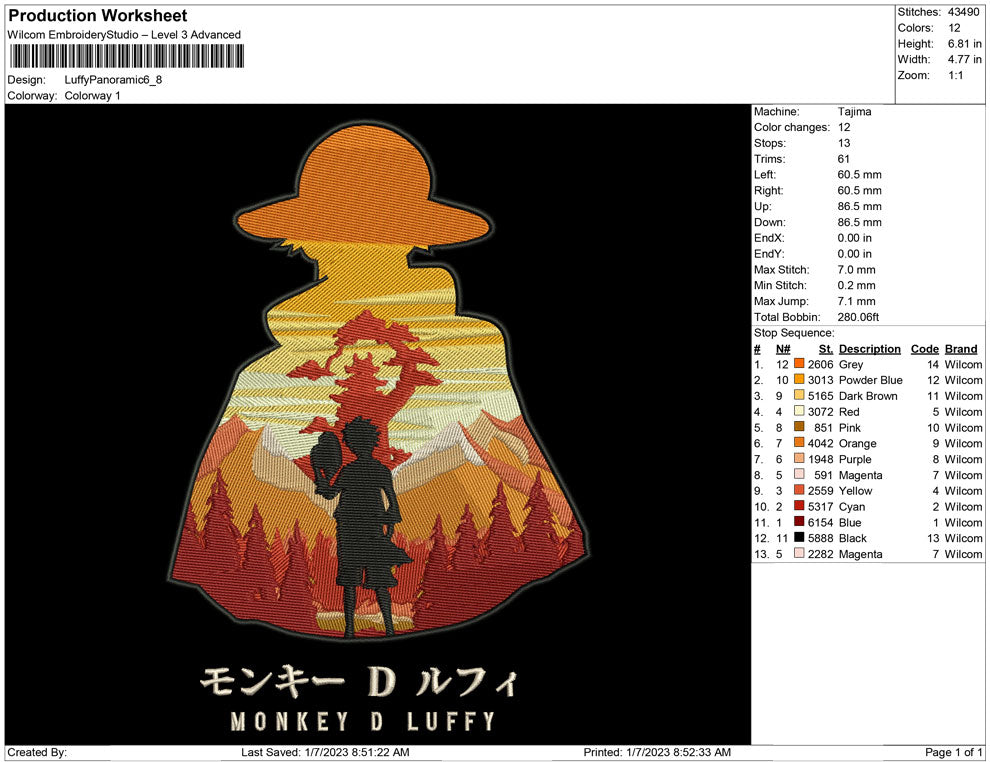The width and height of the screenshot is (990, 762).
Task: Click the Height value 6.81 in
Action: pos(964,44)
